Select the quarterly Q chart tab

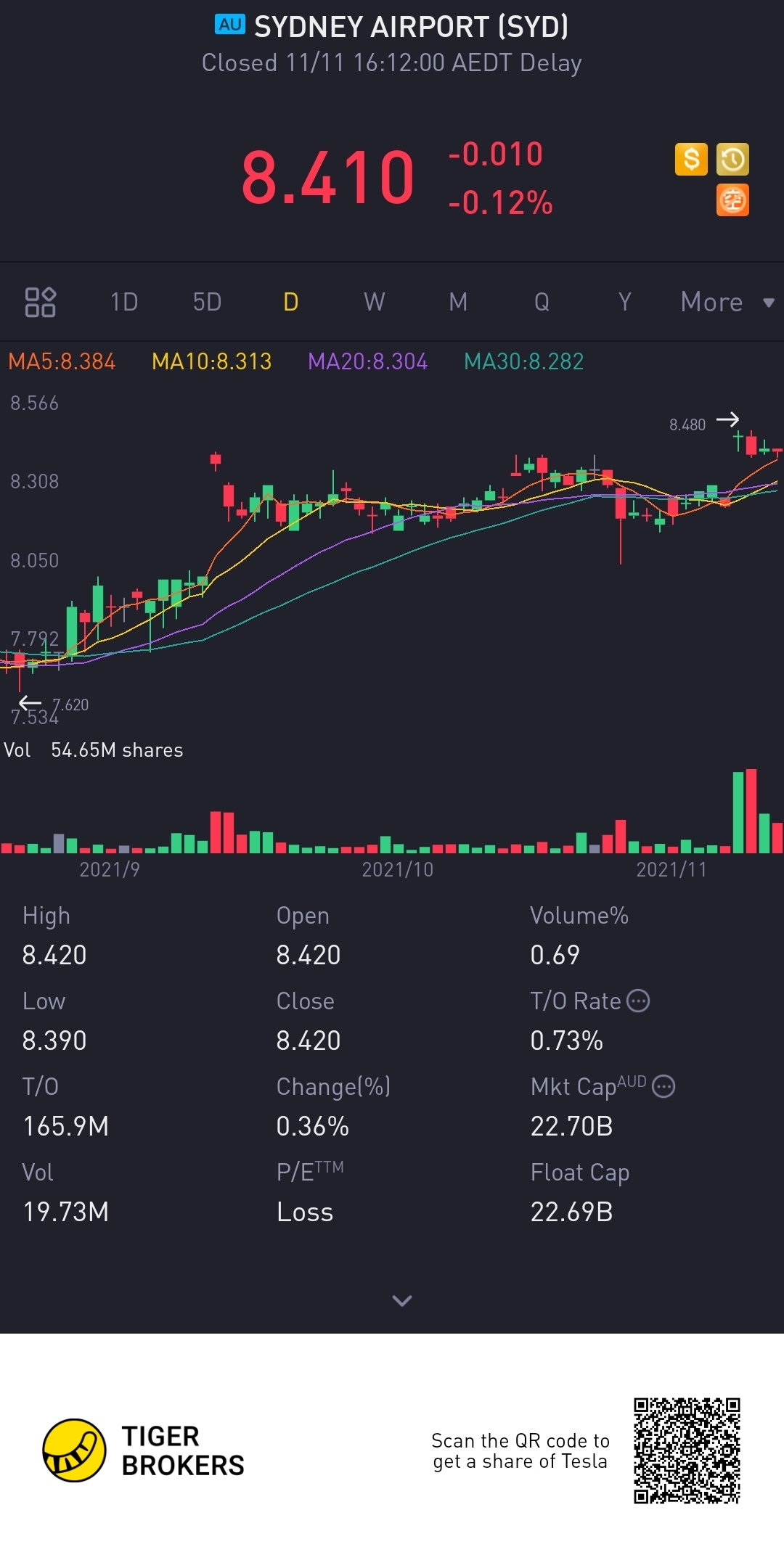click(542, 302)
